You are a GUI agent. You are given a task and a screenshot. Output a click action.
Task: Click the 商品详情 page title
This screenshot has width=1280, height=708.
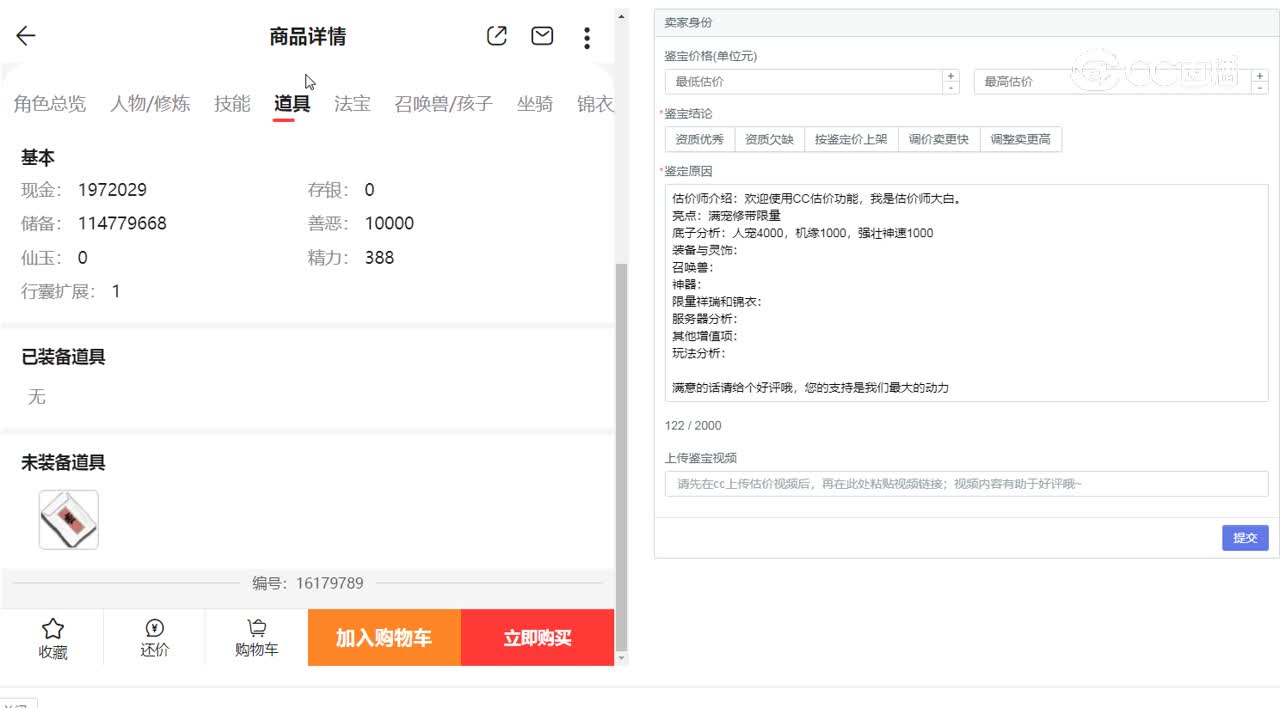[308, 37]
